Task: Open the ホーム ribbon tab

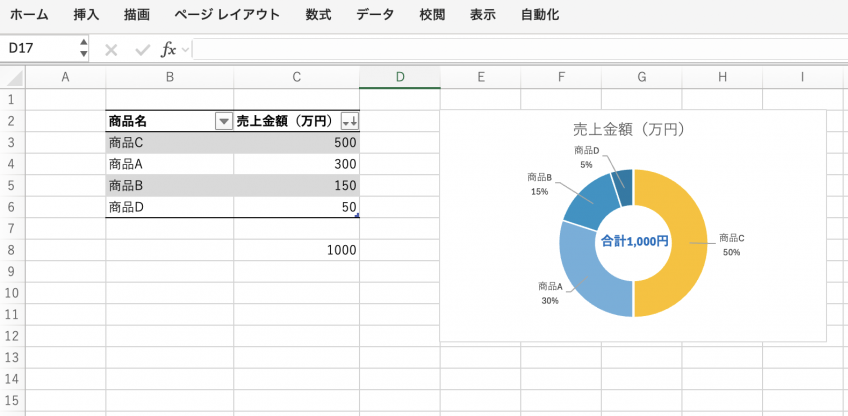Action: point(29,15)
